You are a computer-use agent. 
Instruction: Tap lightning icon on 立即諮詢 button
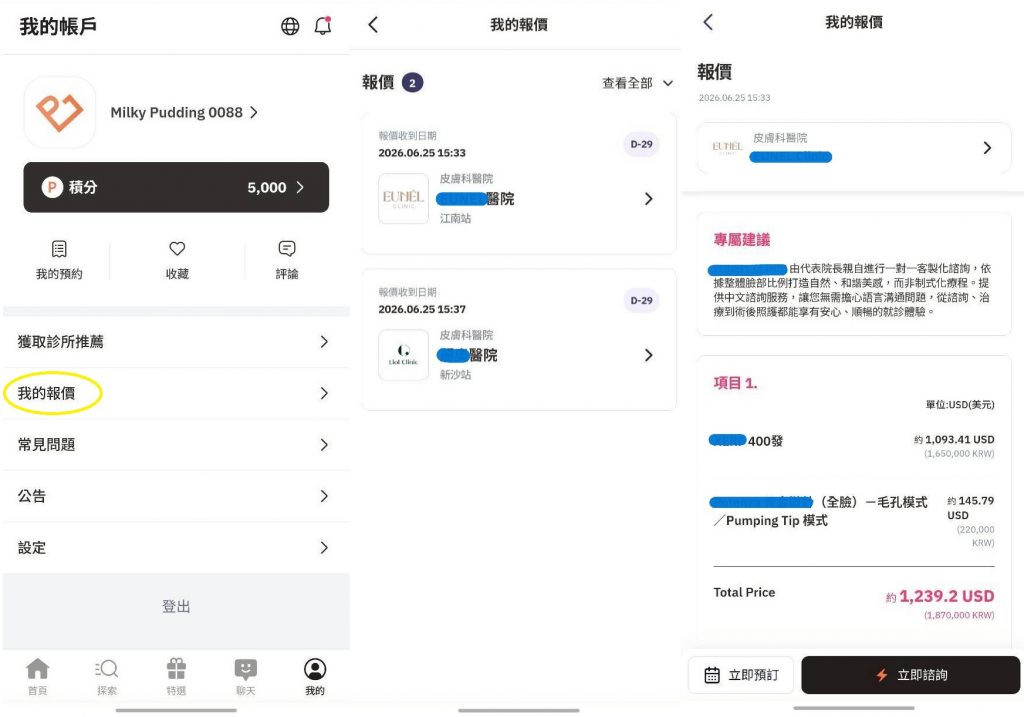882,675
